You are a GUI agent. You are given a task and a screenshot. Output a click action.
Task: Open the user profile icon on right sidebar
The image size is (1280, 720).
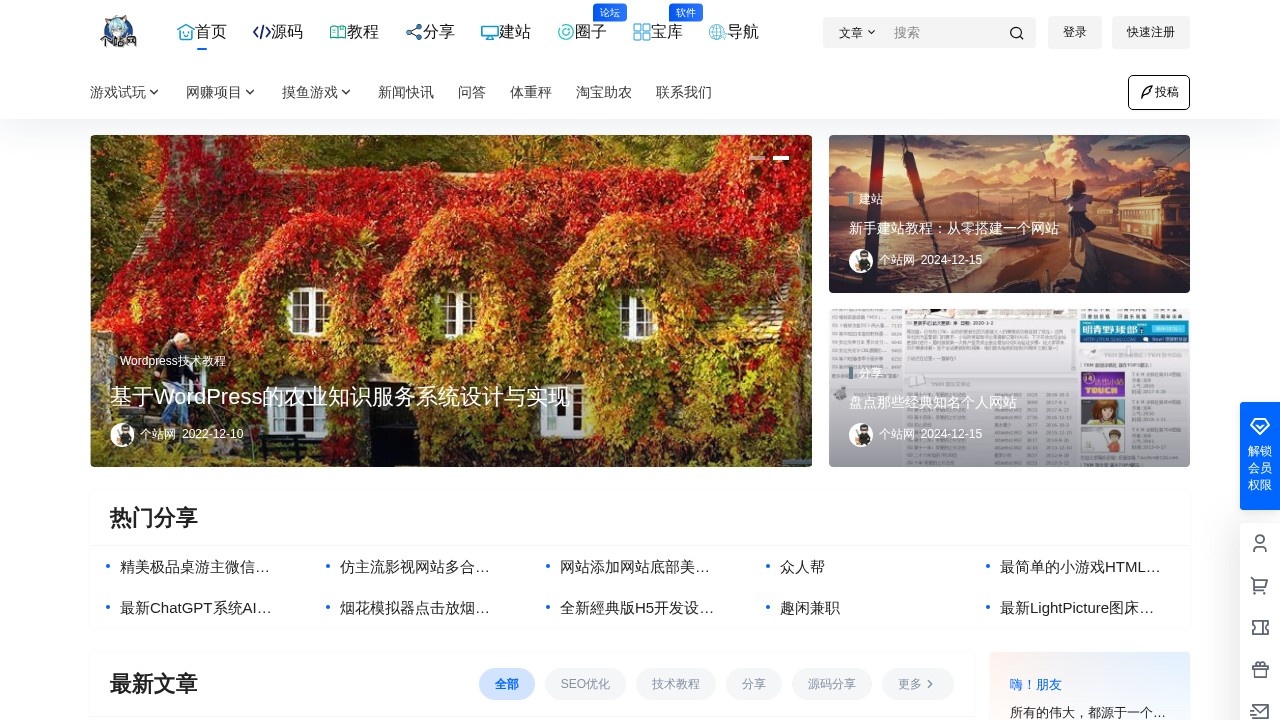click(x=1259, y=543)
